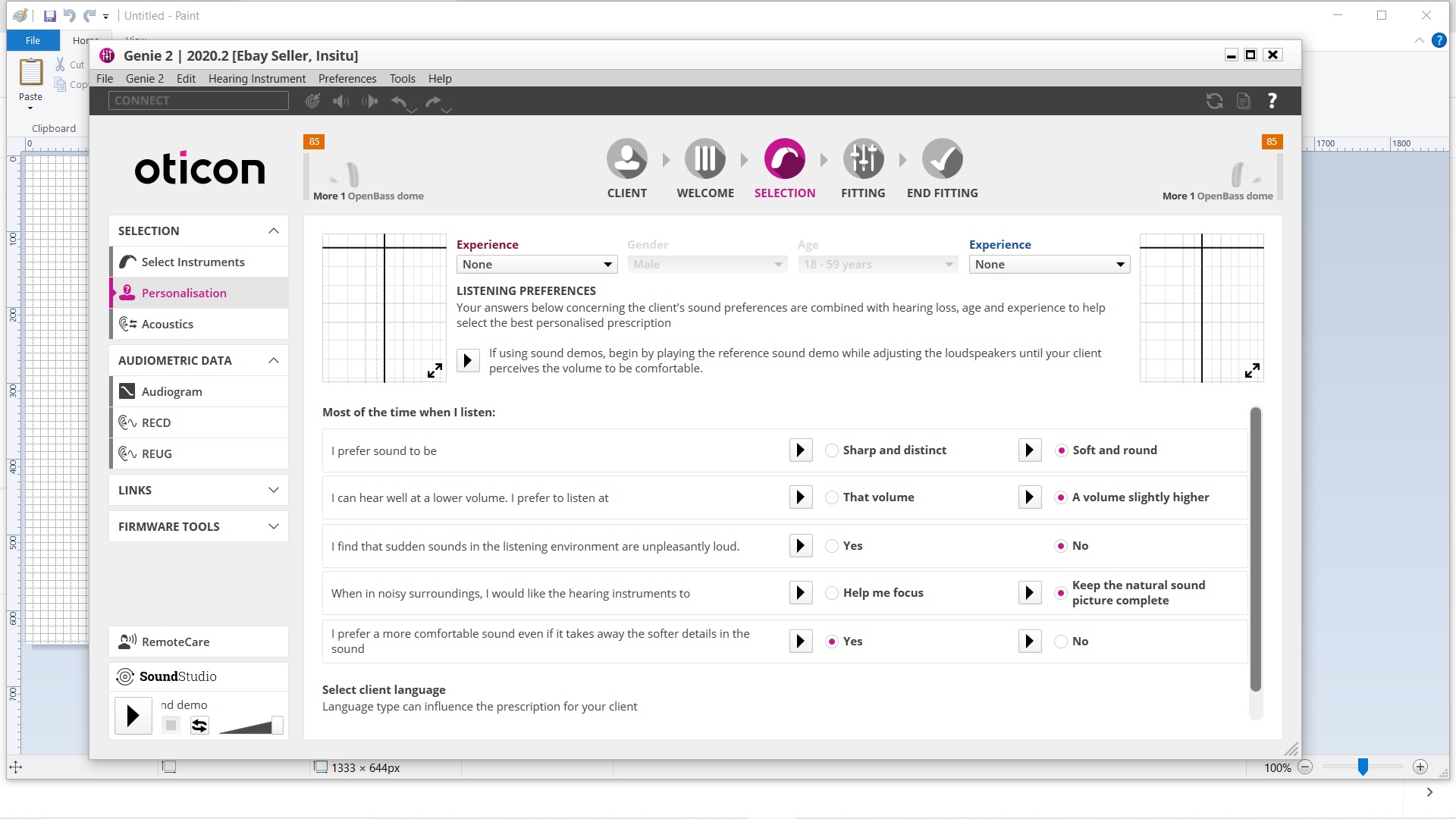Open the FITTING step icon

863,158
